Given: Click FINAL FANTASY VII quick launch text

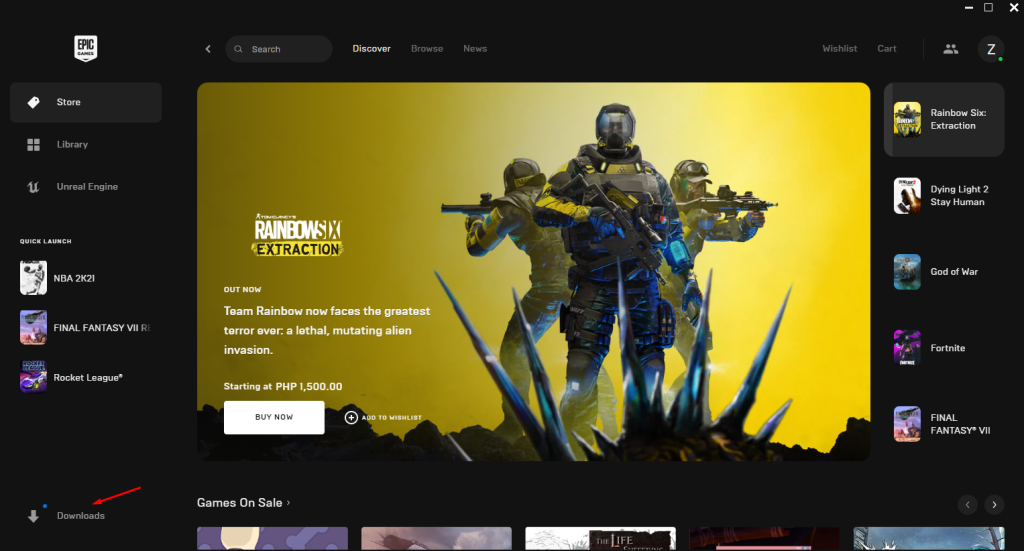Looking at the screenshot, I should [102, 328].
